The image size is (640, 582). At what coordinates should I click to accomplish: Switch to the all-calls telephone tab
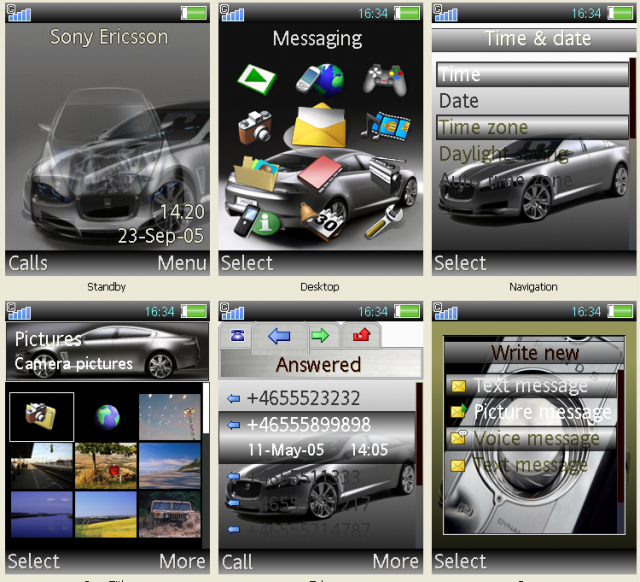point(237,335)
